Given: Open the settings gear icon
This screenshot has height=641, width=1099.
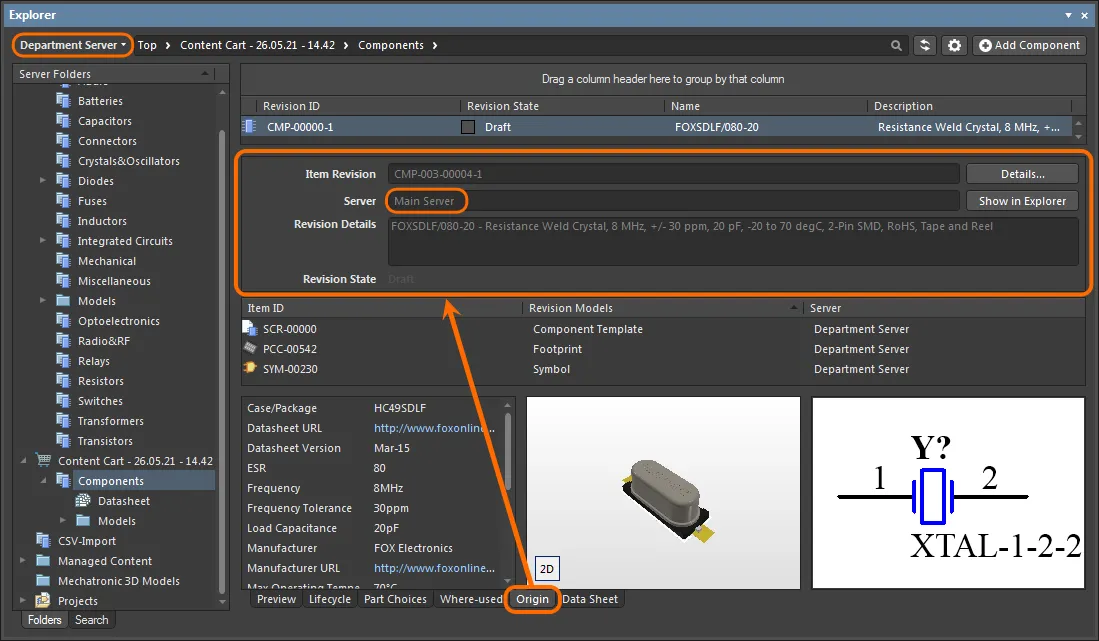Looking at the screenshot, I should pos(955,46).
